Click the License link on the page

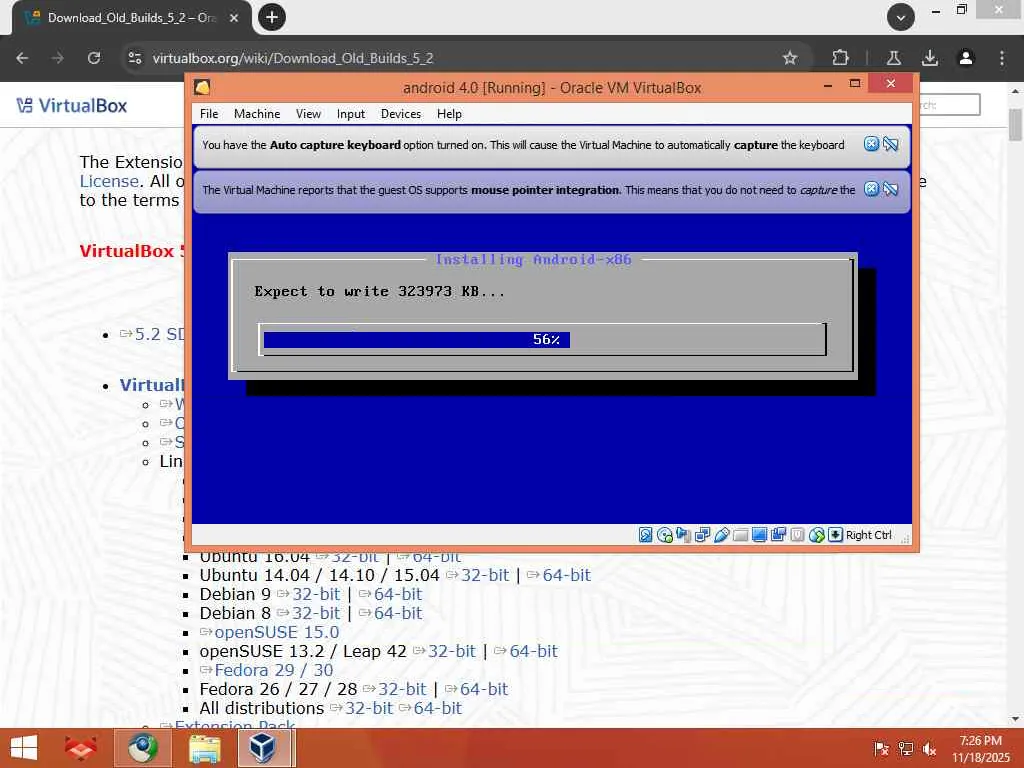click(x=109, y=181)
